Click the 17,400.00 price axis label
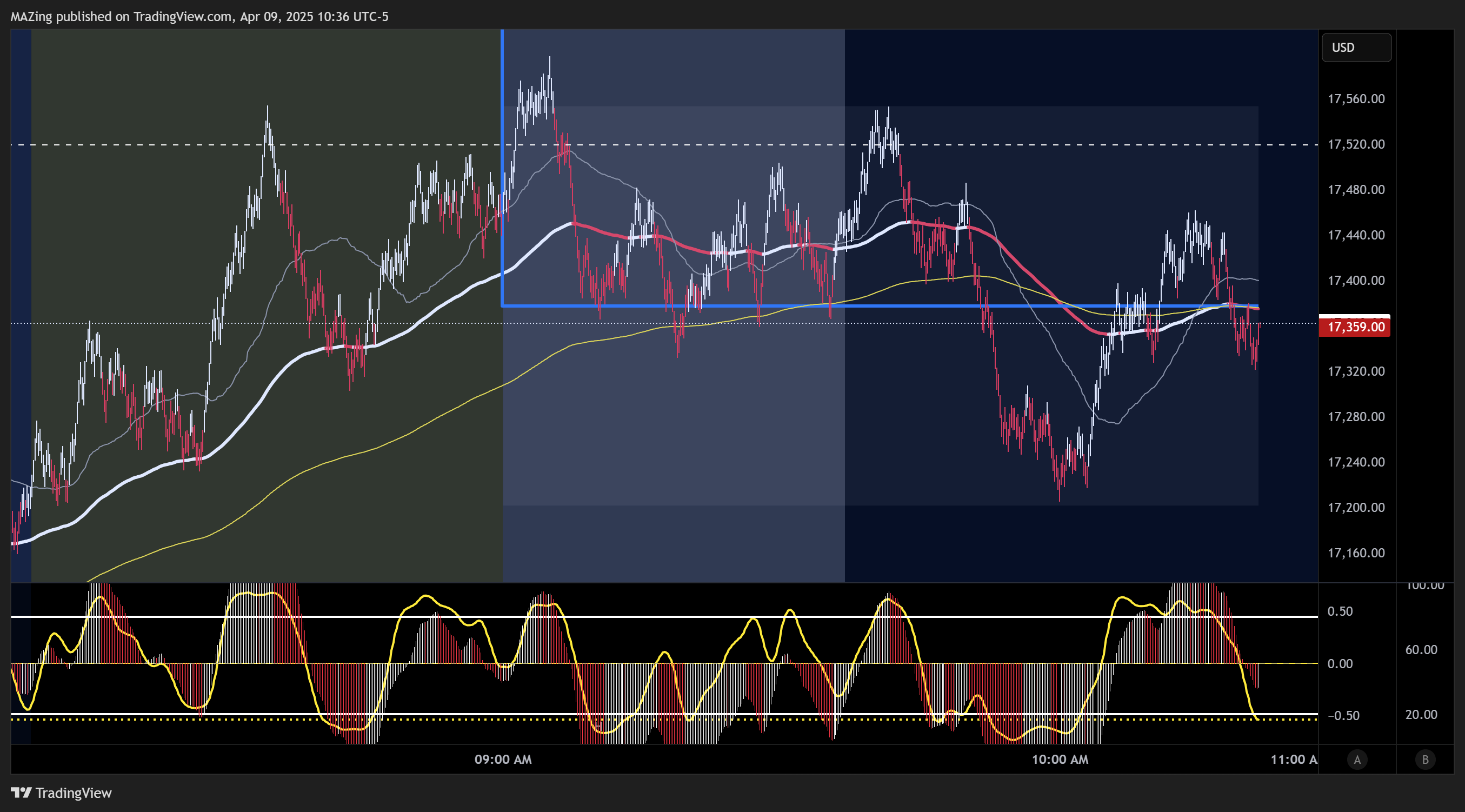 [x=1356, y=281]
